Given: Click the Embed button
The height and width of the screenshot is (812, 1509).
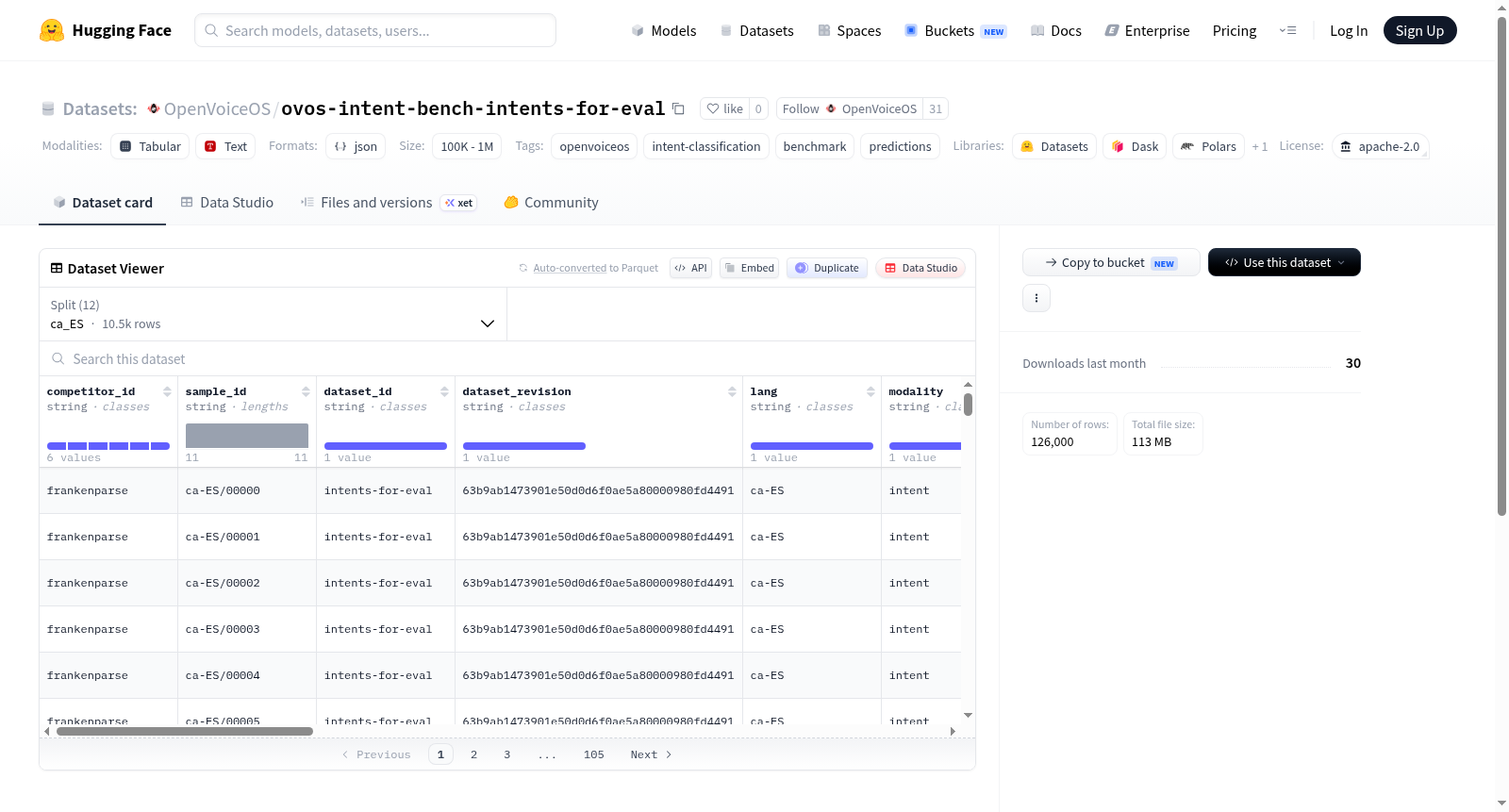Looking at the screenshot, I should coord(749,268).
